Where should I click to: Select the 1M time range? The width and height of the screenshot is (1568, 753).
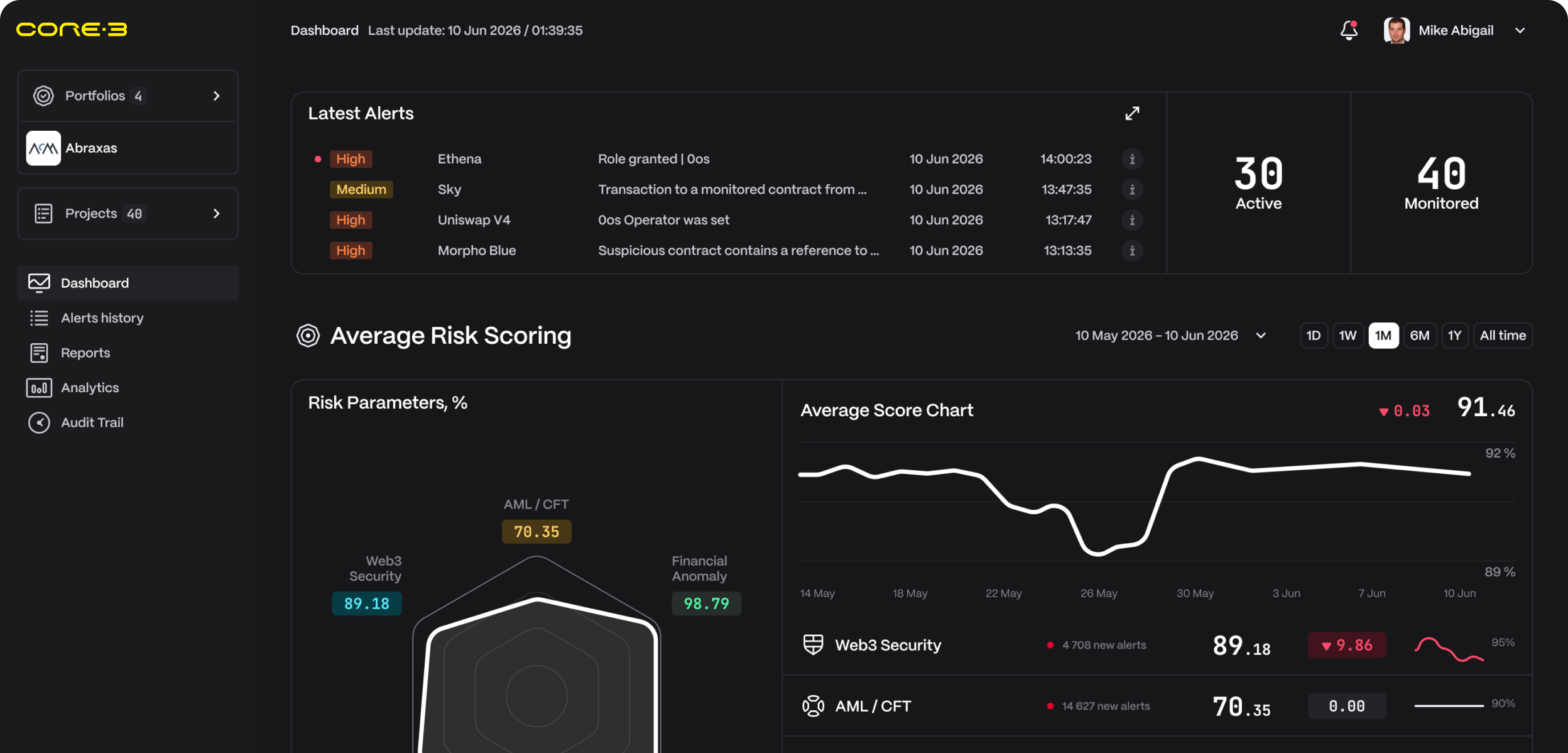tap(1383, 336)
